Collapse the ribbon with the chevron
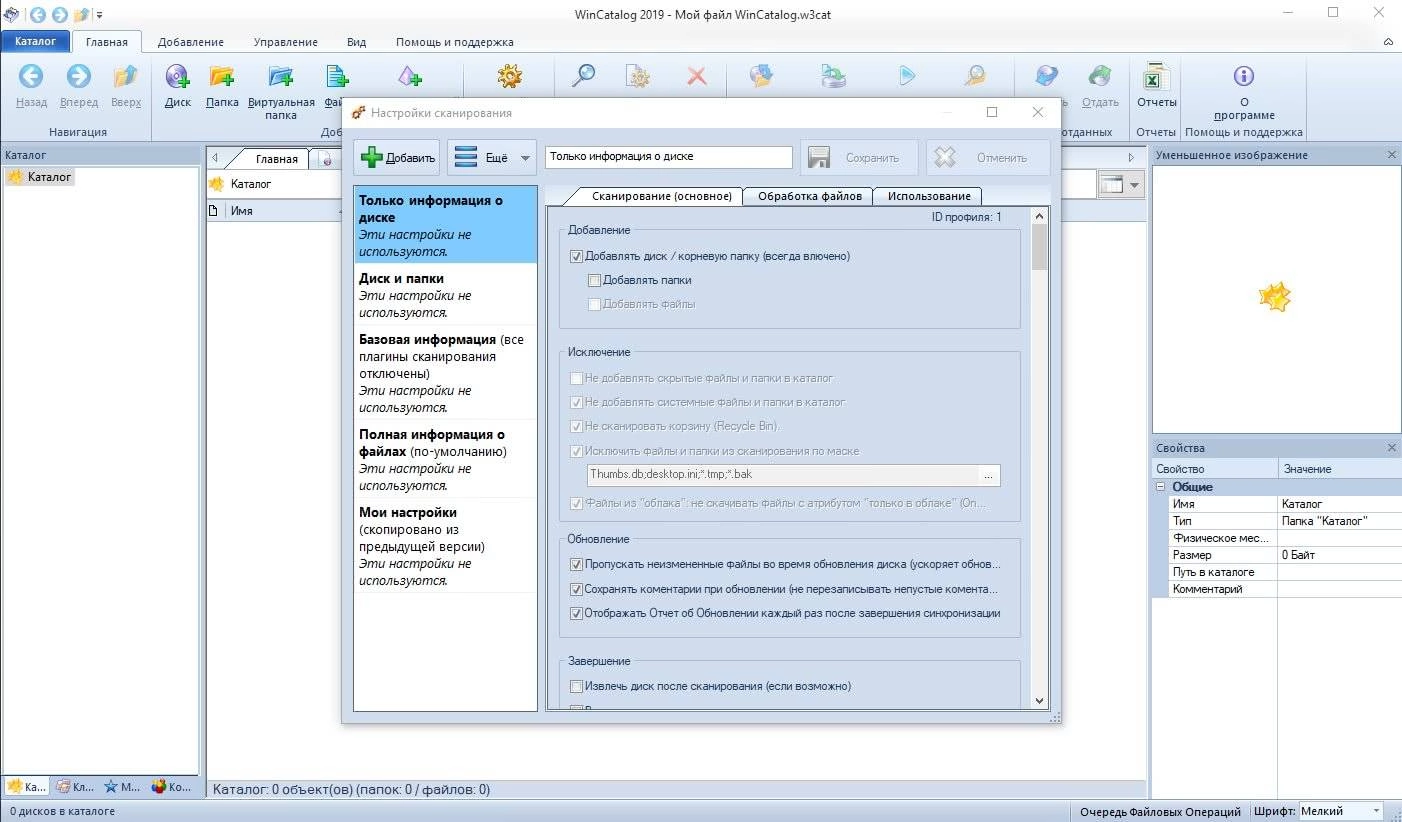1402x822 pixels. point(1389,42)
